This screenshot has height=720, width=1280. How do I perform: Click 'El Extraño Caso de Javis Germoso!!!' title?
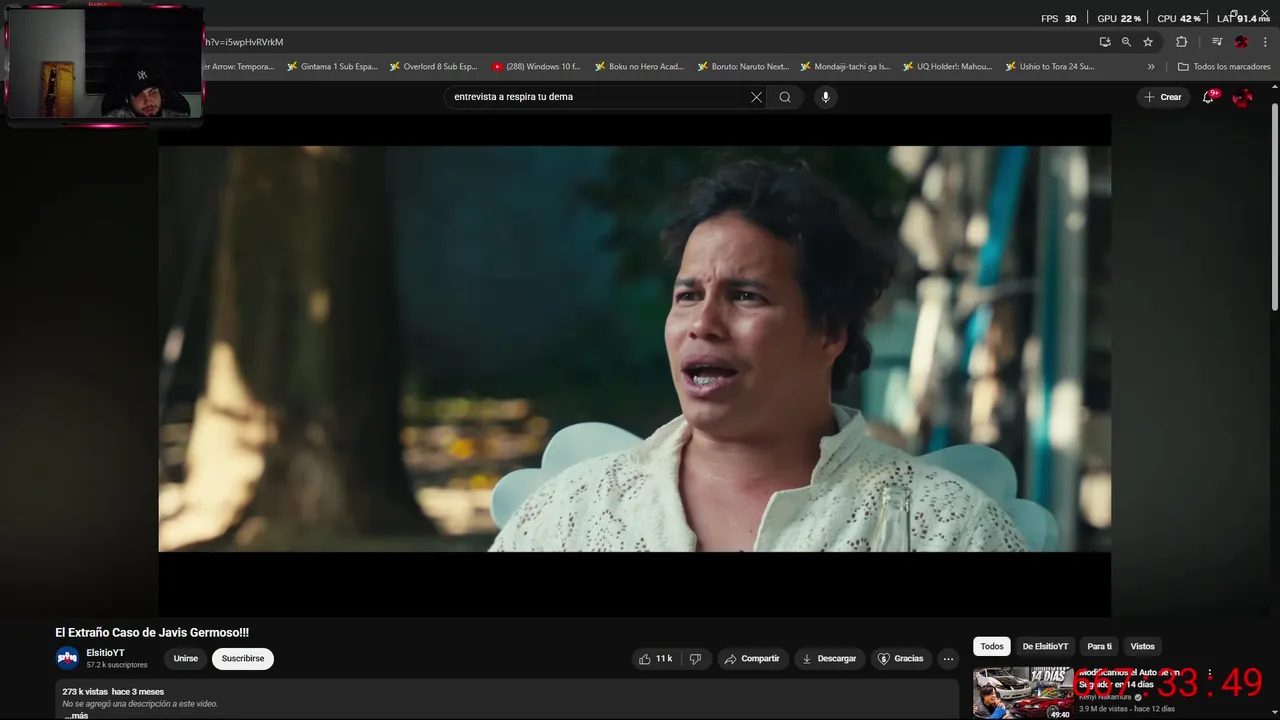coord(152,633)
